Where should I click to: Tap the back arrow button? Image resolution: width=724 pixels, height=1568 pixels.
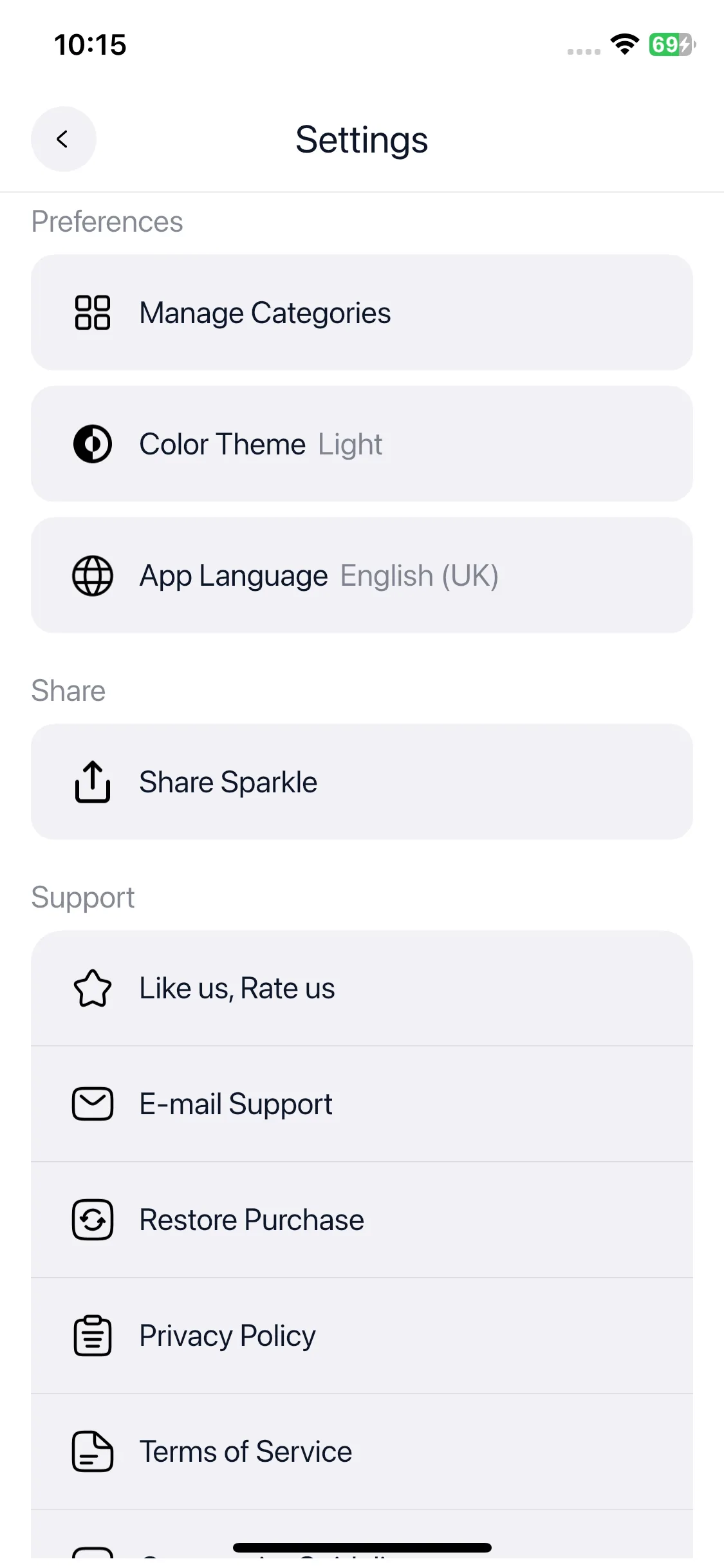(x=64, y=139)
